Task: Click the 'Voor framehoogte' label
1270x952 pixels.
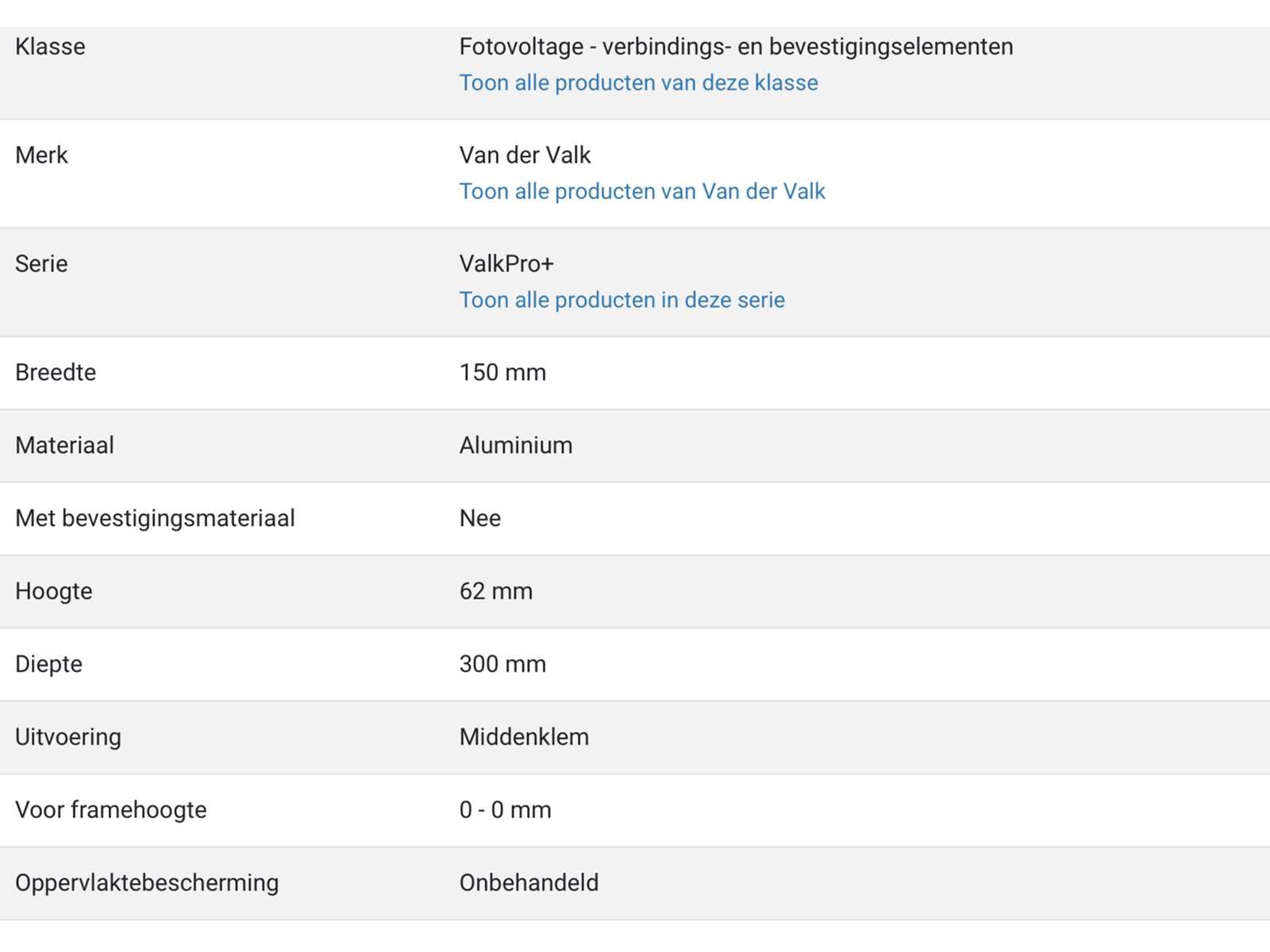Action: [111, 810]
